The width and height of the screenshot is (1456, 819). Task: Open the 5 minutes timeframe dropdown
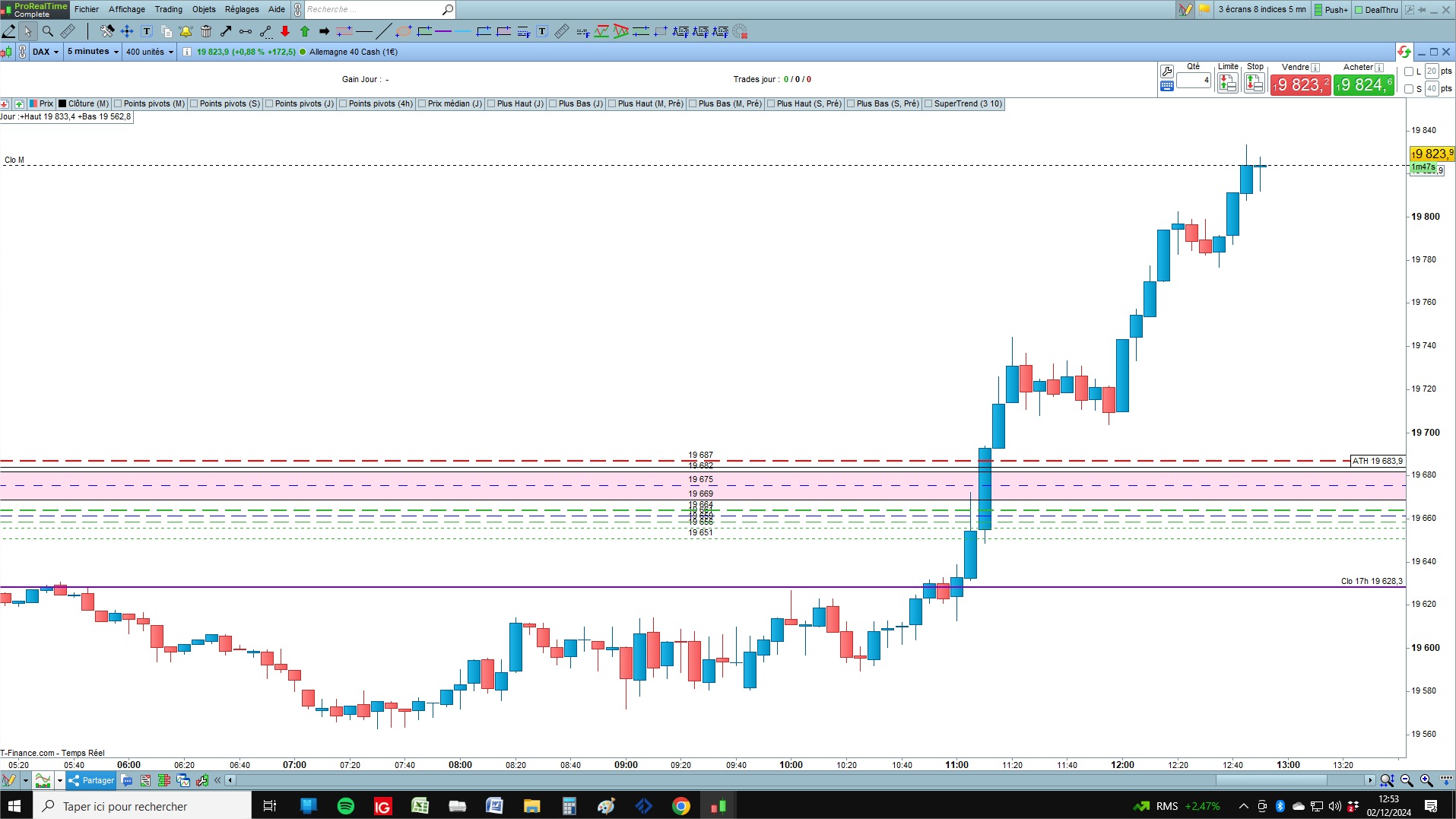point(93,52)
